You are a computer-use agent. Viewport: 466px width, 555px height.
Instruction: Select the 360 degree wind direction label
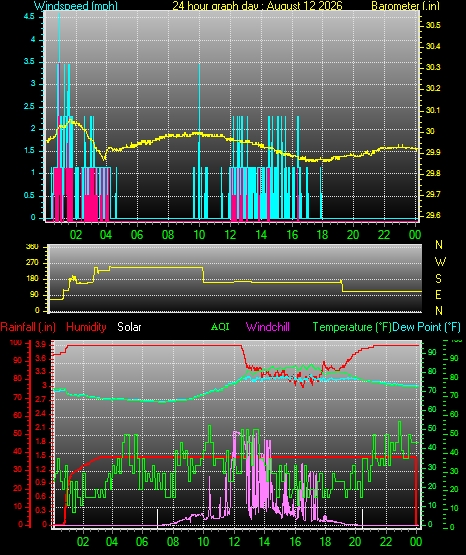click(32, 247)
